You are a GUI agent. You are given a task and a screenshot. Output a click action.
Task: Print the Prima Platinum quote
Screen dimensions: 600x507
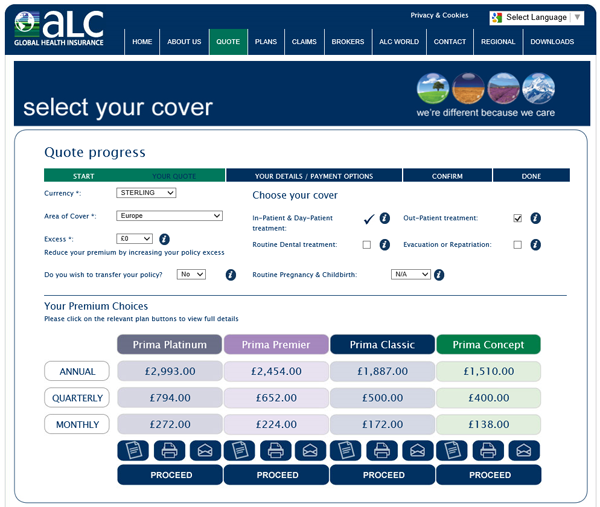(169, 450)
